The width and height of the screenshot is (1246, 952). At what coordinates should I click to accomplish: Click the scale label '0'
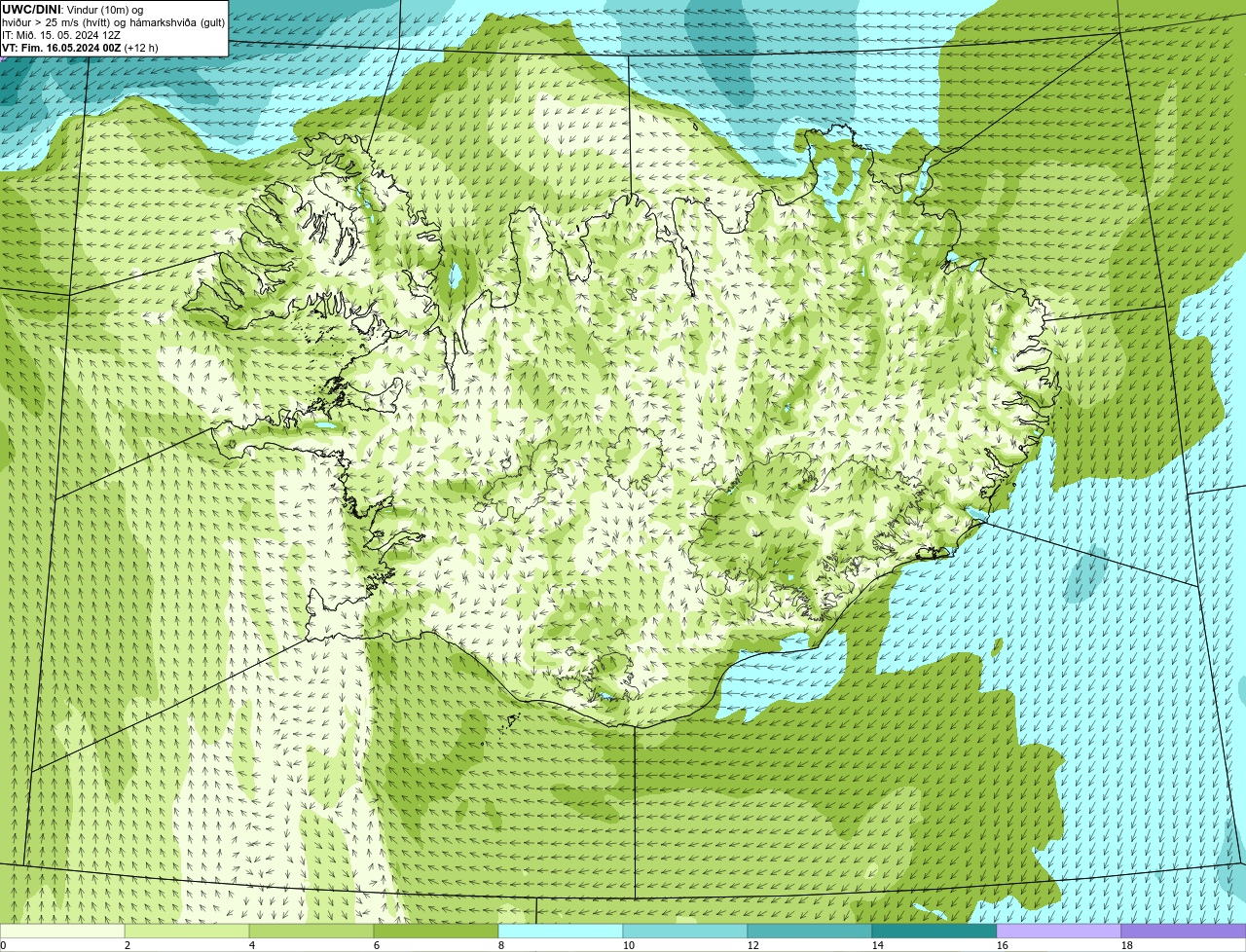point(3,945)
